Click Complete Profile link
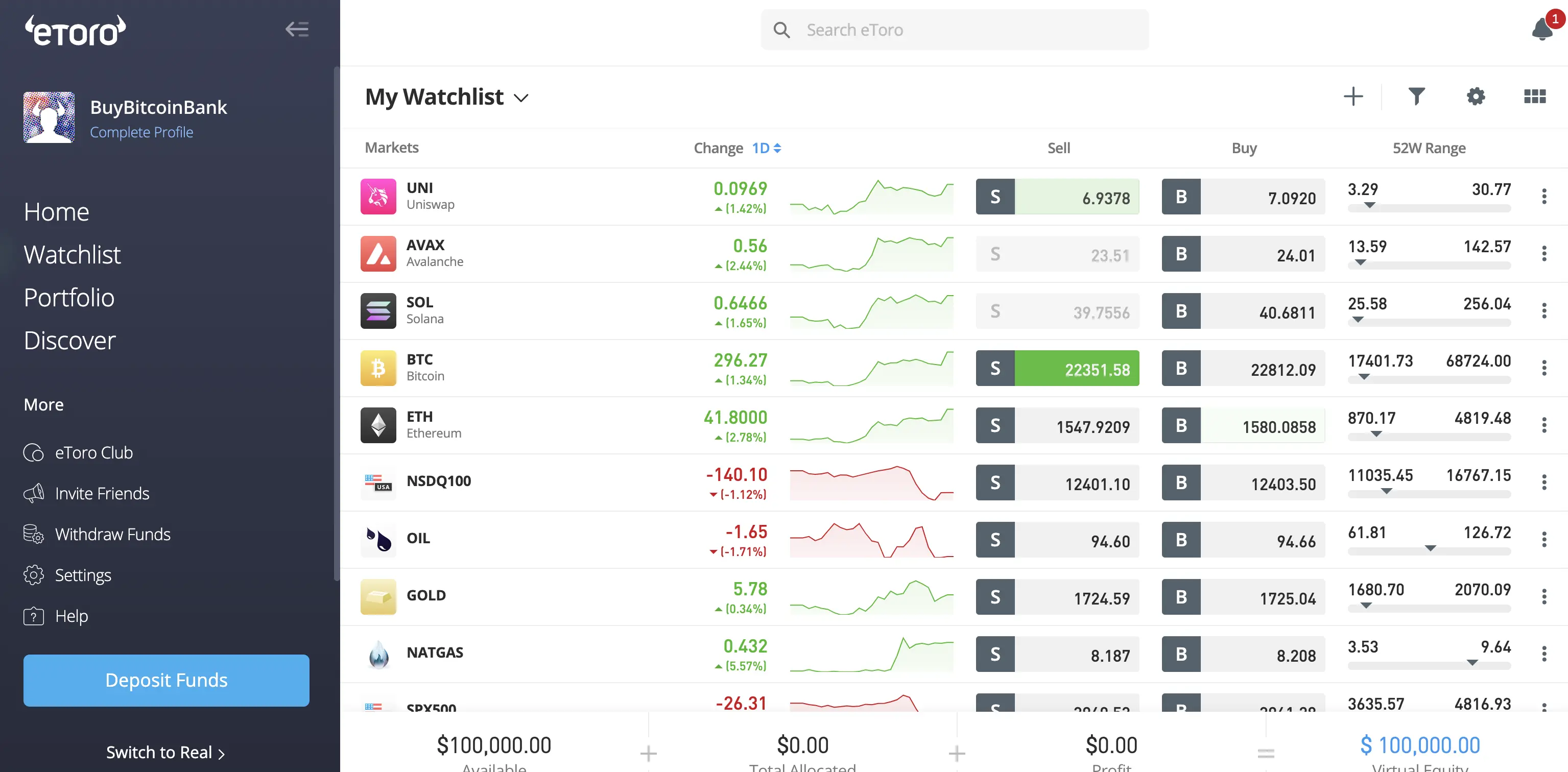 coord(141,132)
